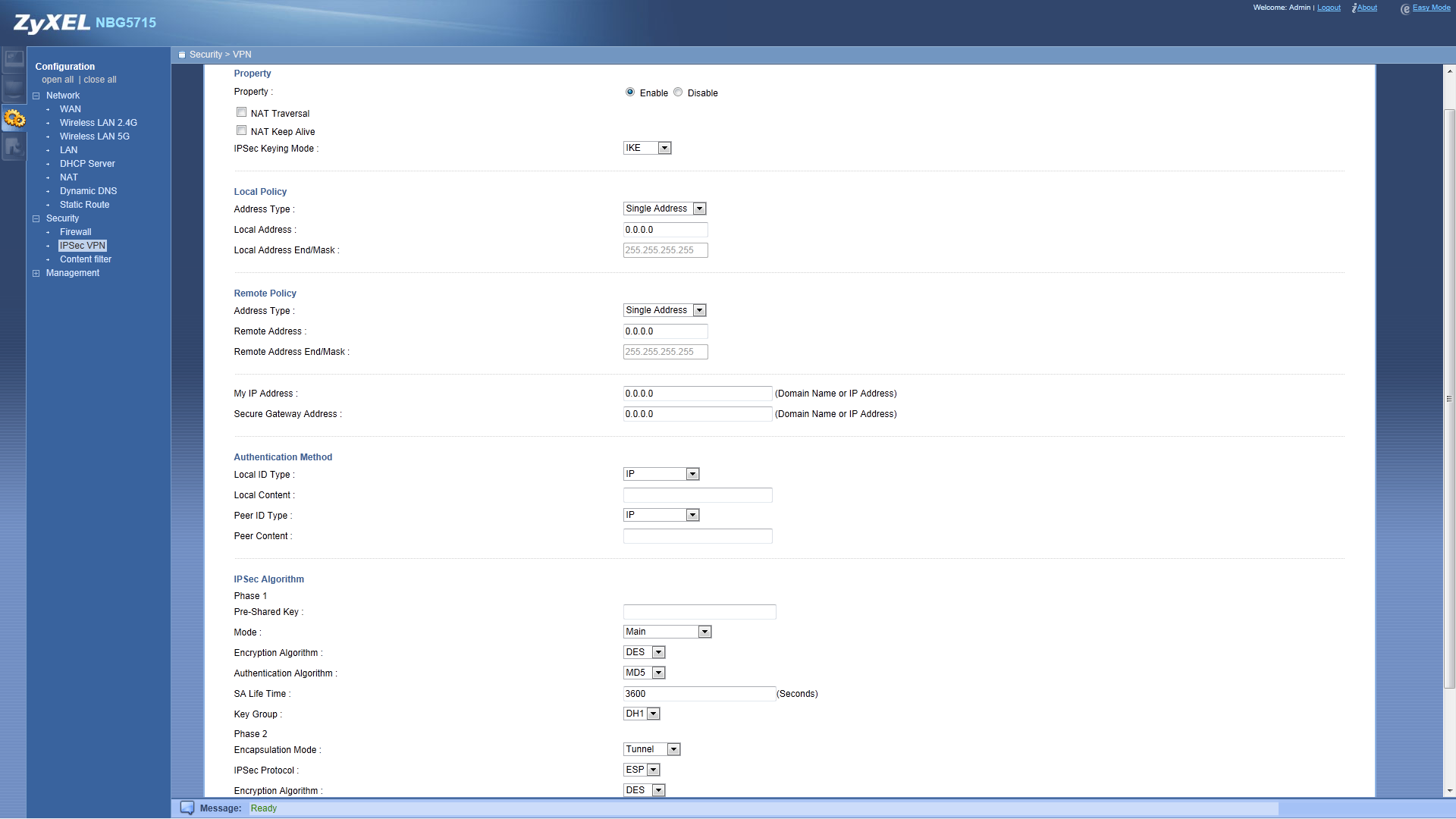Open the Local Policy Address Type dropdown

click(664, 209)
